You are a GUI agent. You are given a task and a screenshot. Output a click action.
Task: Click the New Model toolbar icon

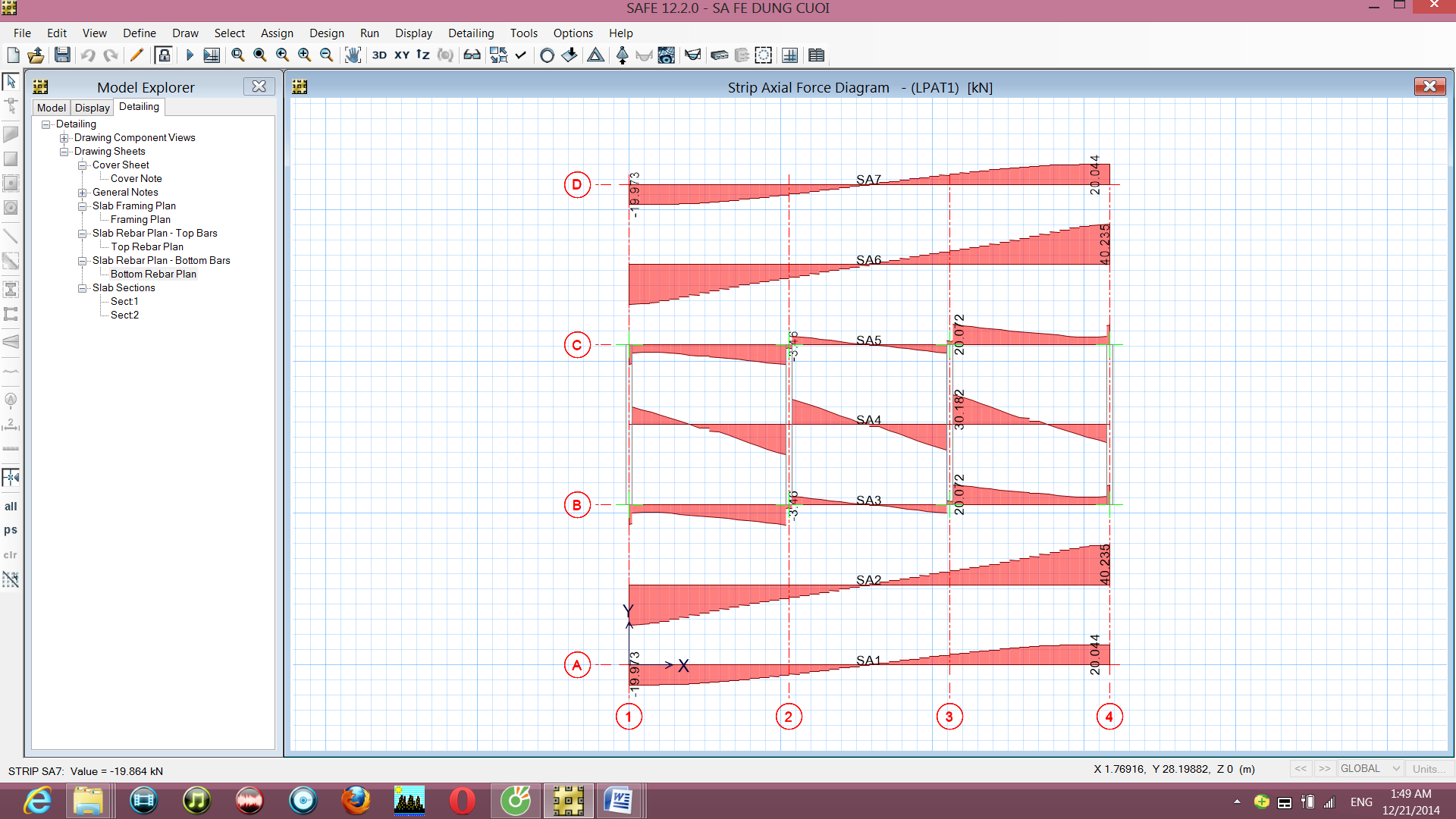[13, 55]
